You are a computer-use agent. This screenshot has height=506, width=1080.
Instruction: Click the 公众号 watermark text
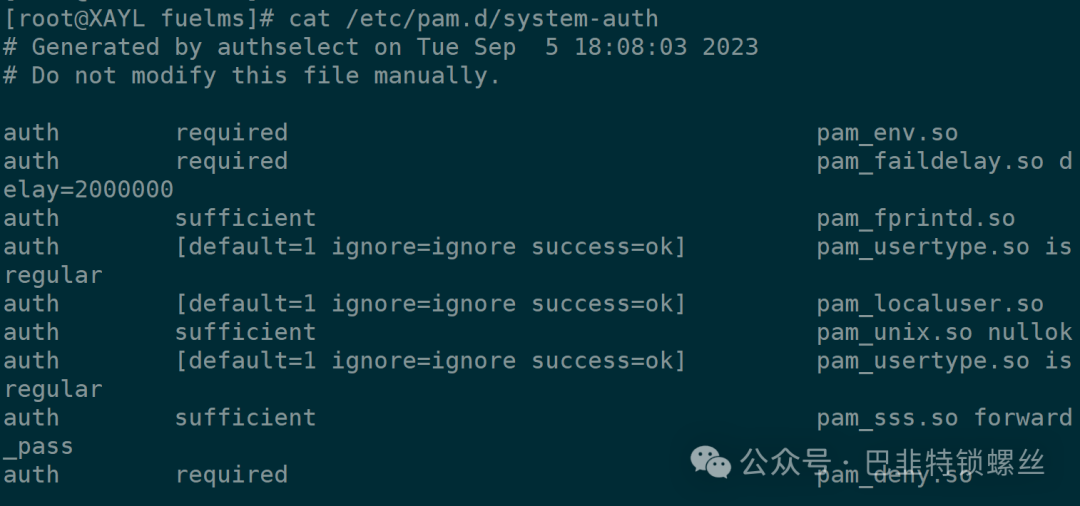[785, 462]
